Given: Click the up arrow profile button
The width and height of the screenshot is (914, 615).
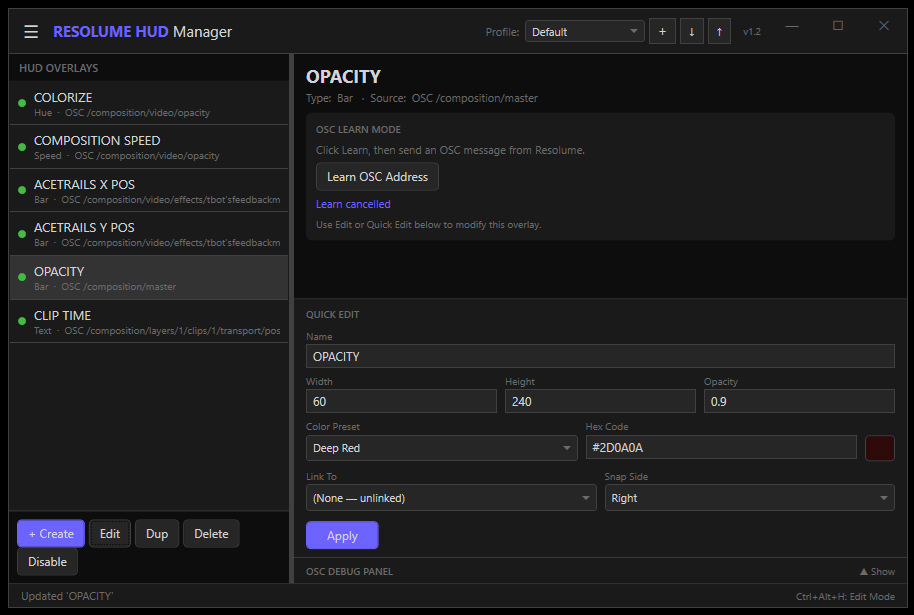Looking at the screenshot, I should tap(719, 32).
